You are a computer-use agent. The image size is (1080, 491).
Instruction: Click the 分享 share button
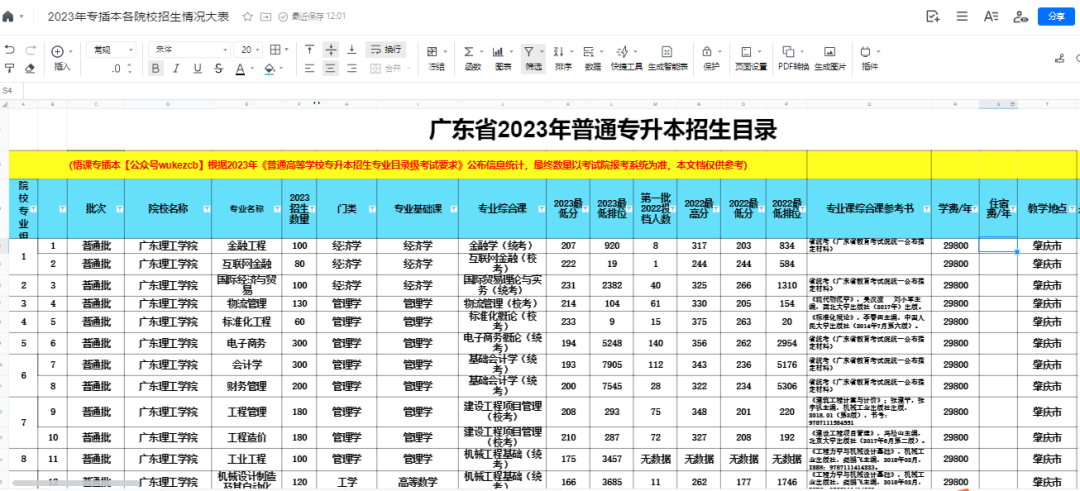coord(1056,17)
